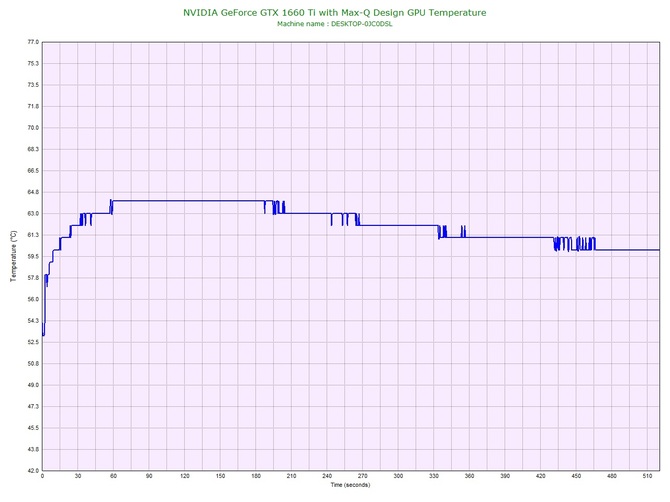The width and height of the screenshot is (670, 502).
Task: Click the 59.5 y-axis value
Action: 33,256
